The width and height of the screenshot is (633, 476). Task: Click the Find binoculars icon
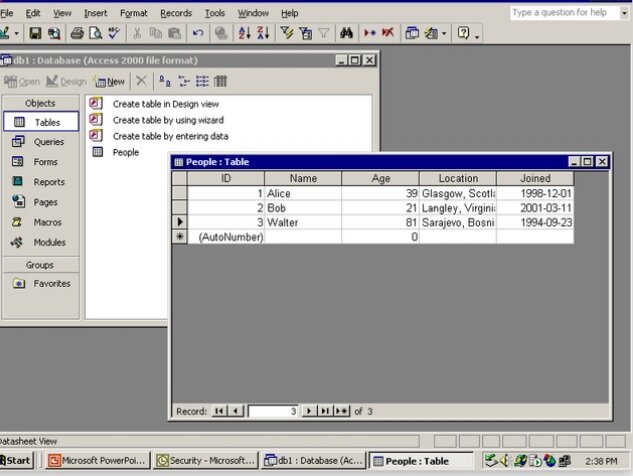(x=346, y=33)
